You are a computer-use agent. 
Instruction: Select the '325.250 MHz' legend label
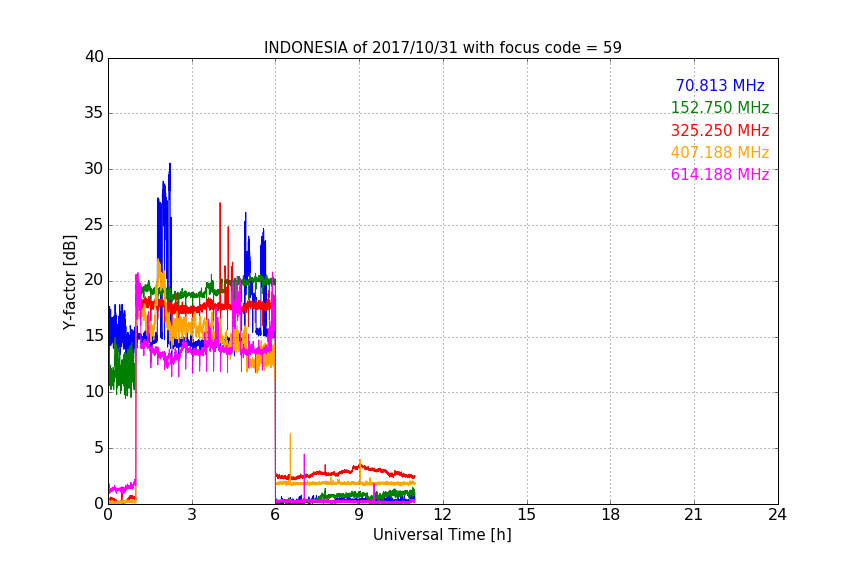[720, 130]
